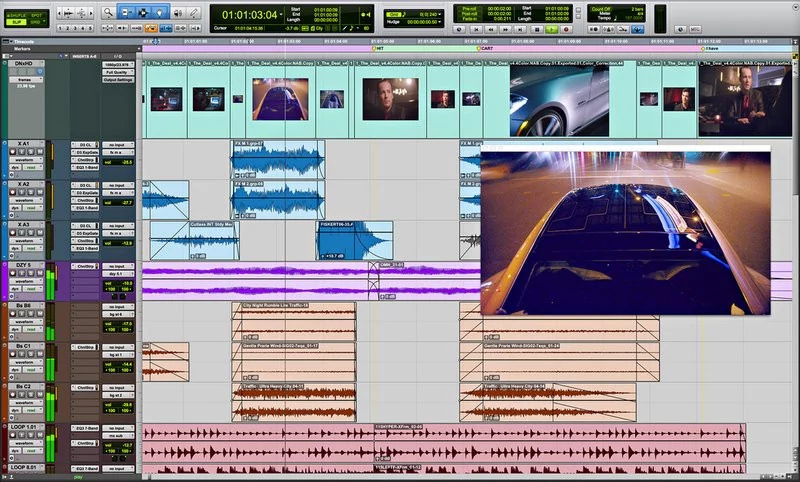Open X A1 'fx m a' output selector

pyautogui.click(x=118, y=152)
